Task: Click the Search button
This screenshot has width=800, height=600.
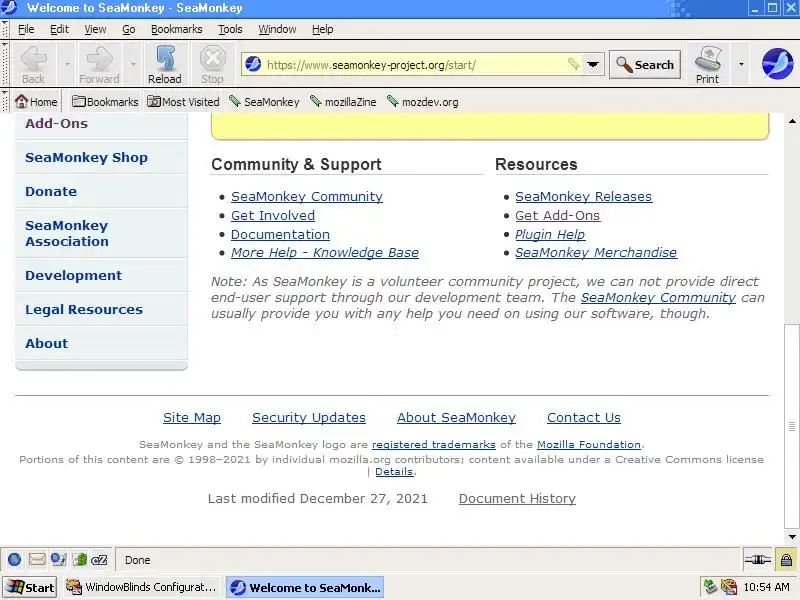Action: coord(645,64)
